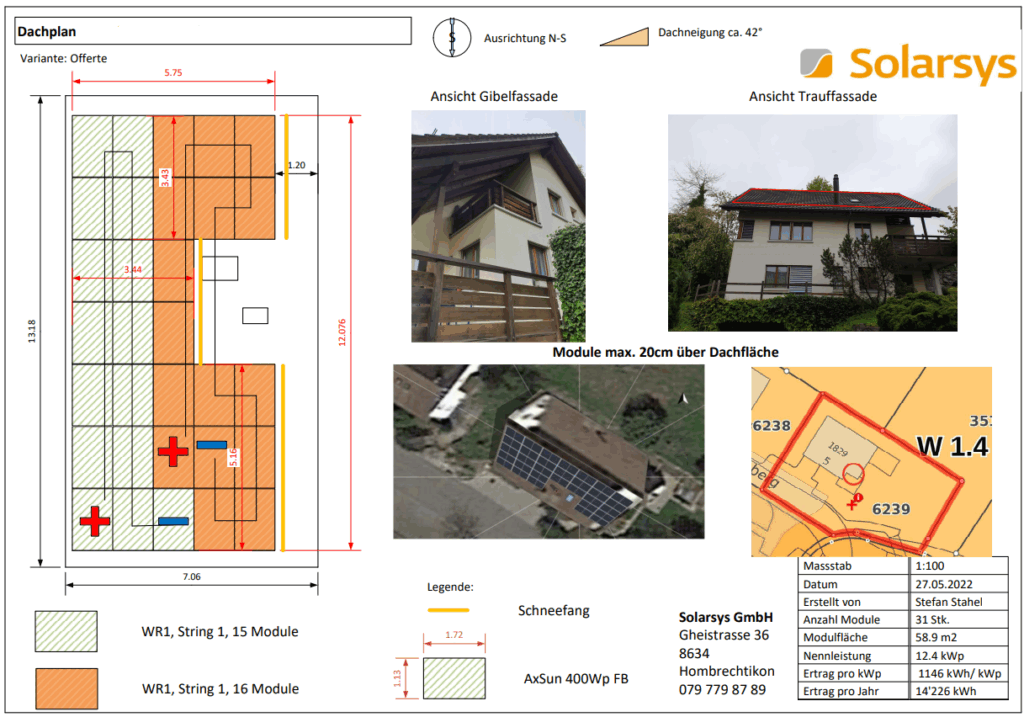The image size is (1024, 717).
Task: Select the 'Legende:' heading
Action: pos(450,587)
